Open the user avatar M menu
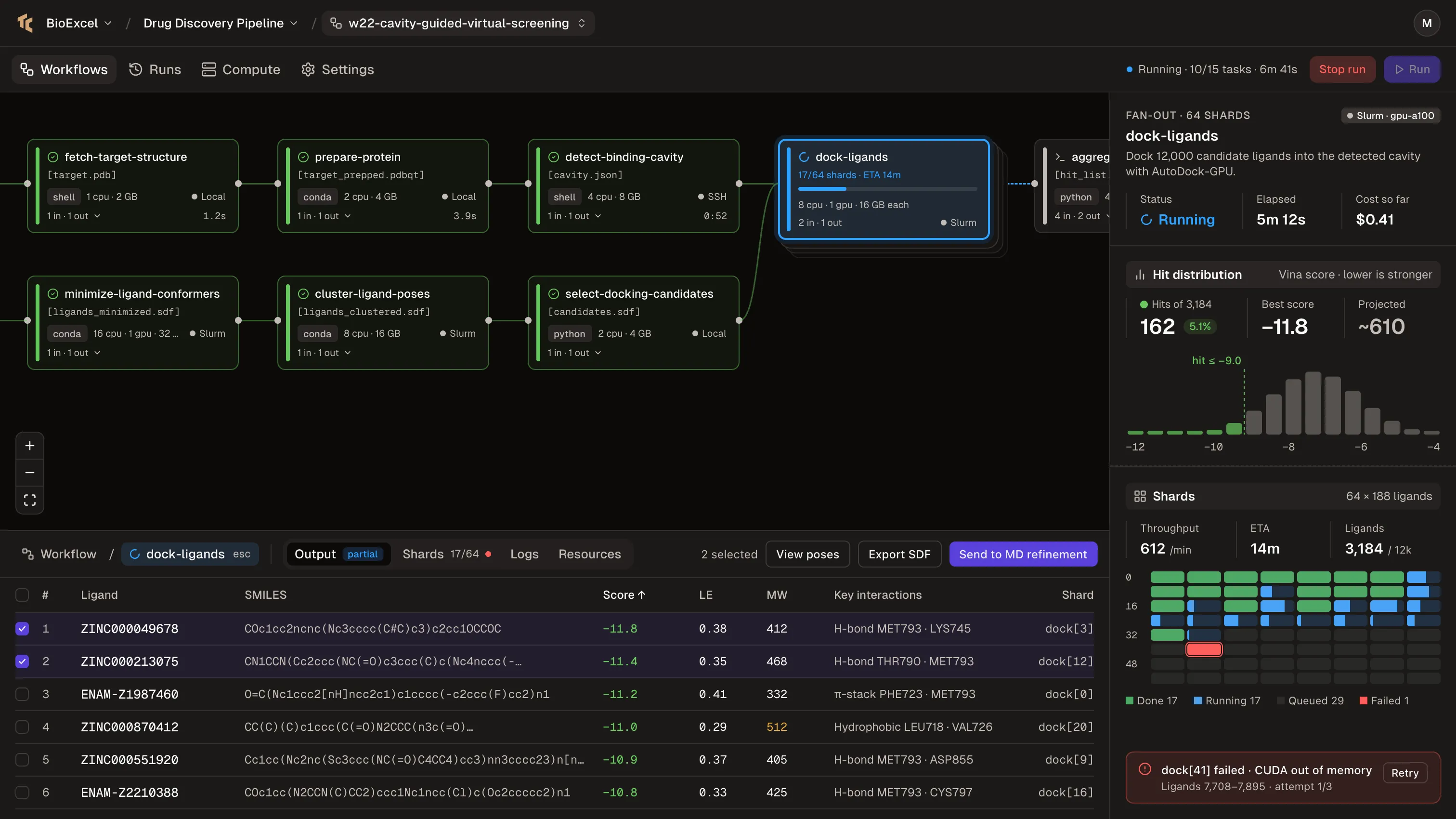Viewport: 1456px width, 819px height. tap(1427, 23)
